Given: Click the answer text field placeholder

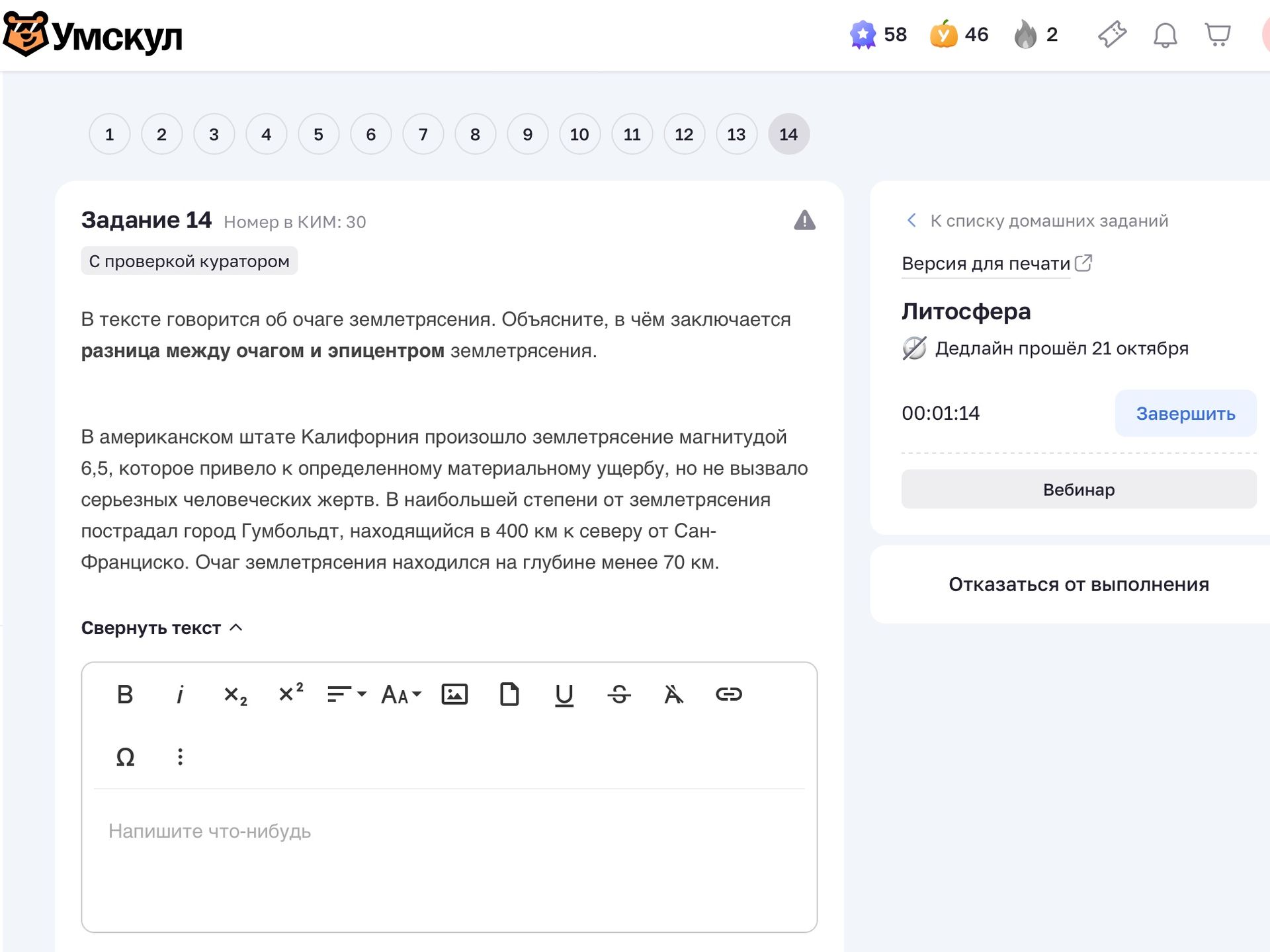Looking at the screenshot, I should click(210, 831).
